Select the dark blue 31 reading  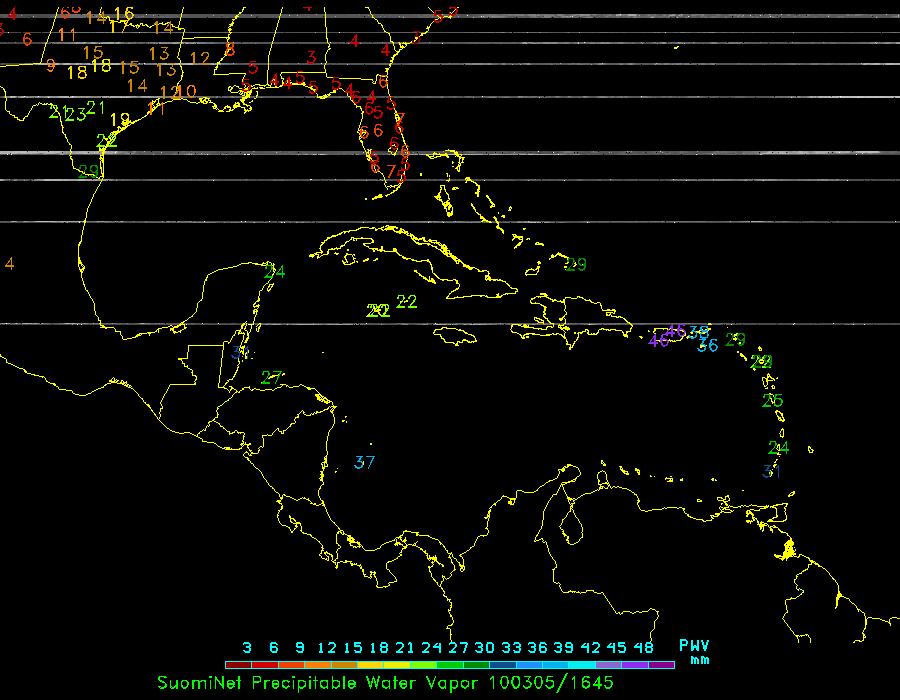click(x=771, y=471)
